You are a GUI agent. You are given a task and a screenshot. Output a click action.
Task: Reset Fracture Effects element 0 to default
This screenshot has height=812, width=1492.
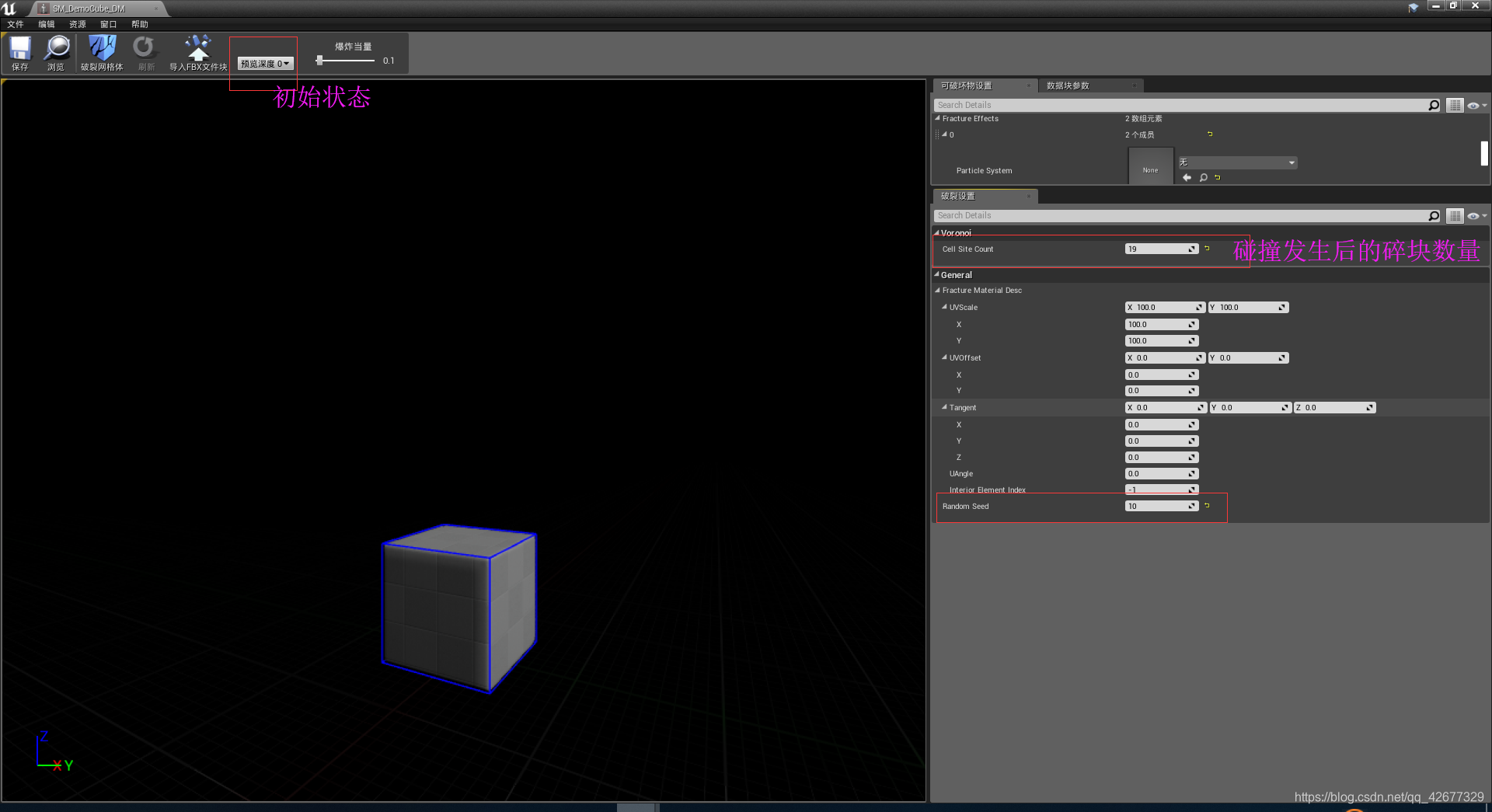(1209, 134)
